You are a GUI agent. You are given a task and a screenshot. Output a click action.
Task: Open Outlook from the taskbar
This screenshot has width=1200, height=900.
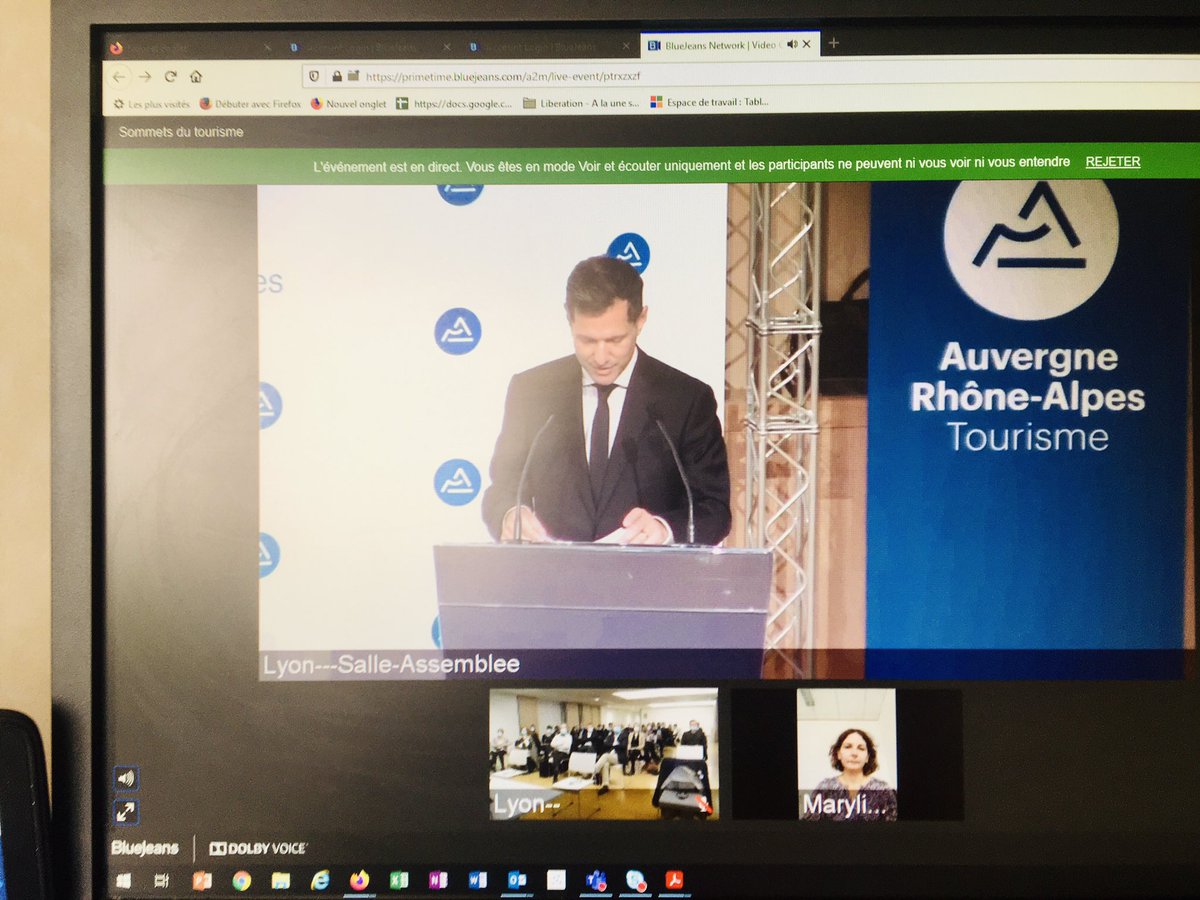pyautogui.click(x=516, y=880)
